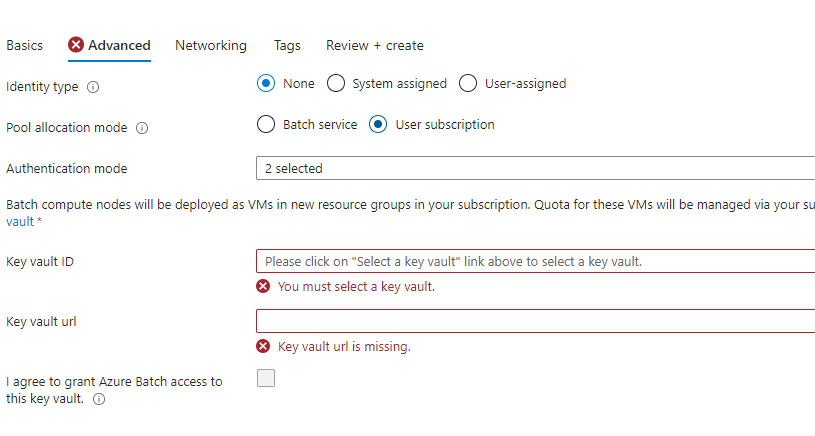Choose User-assigned identity type option
Image resolution: width=815 pixels, height=436 pixels.
coord(468,83)
